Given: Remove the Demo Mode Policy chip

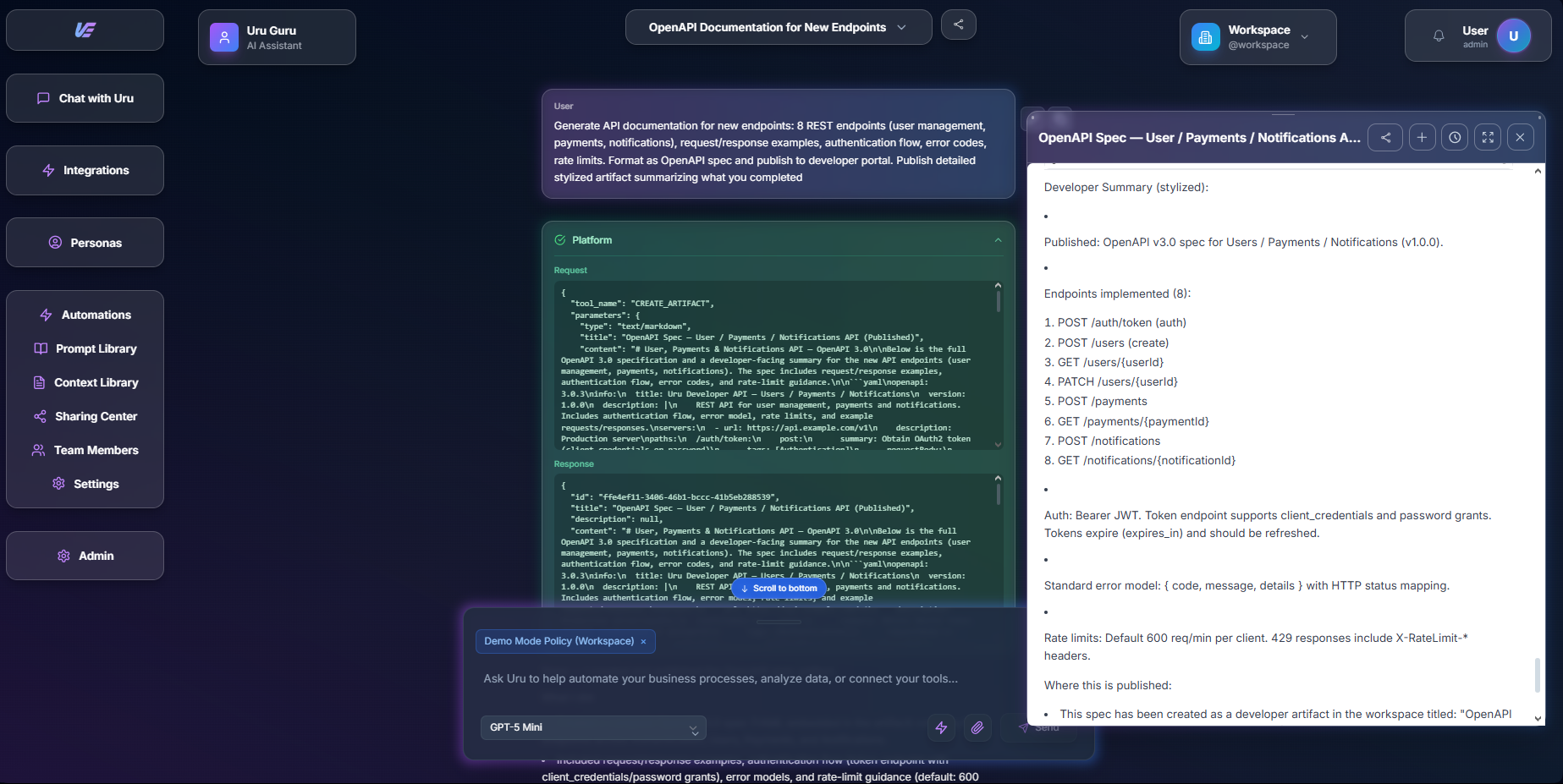Looking at the screenshot, I should click(x=643, y=641).
